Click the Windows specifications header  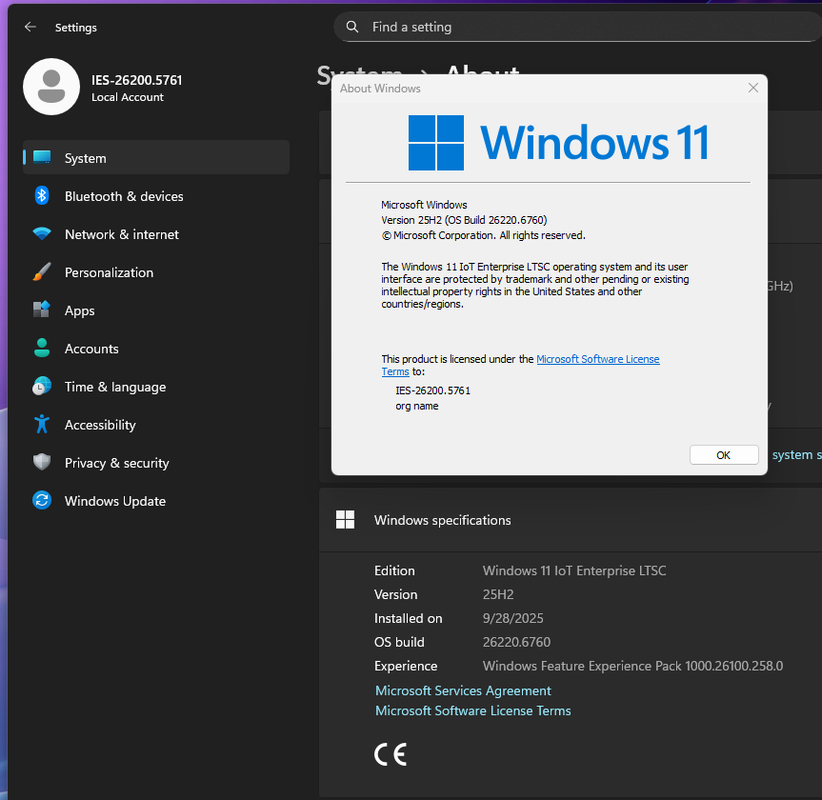tap(570, 520)
